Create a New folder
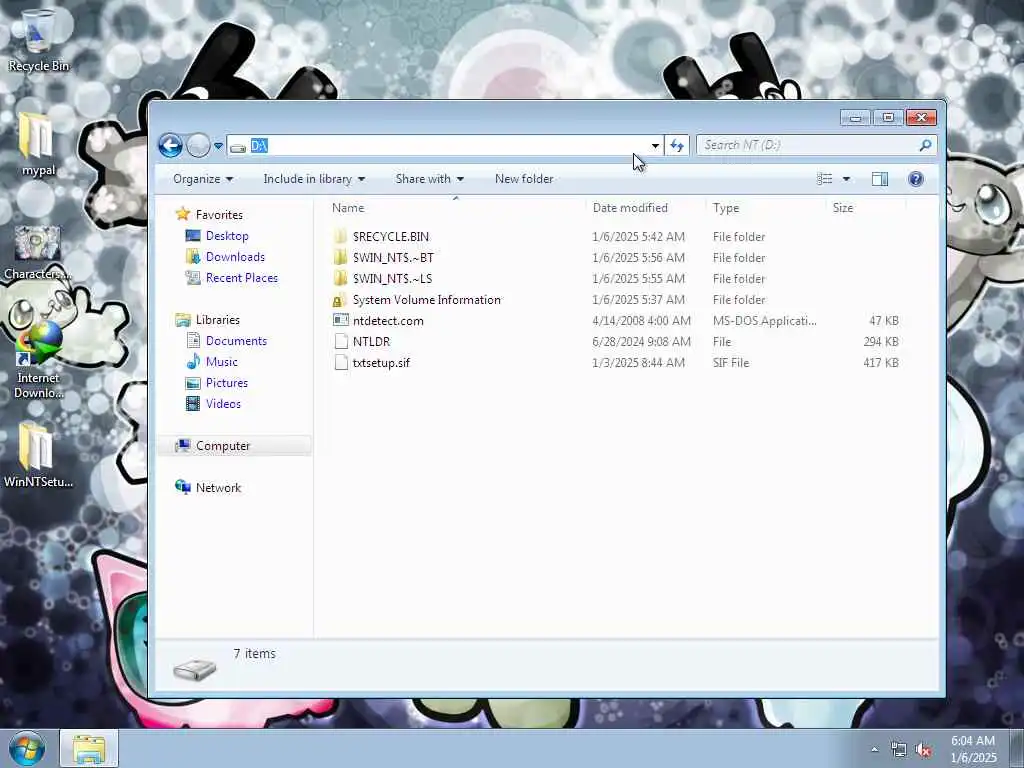Viewport: 1024px width, 768px height. [x=524, y=179]
